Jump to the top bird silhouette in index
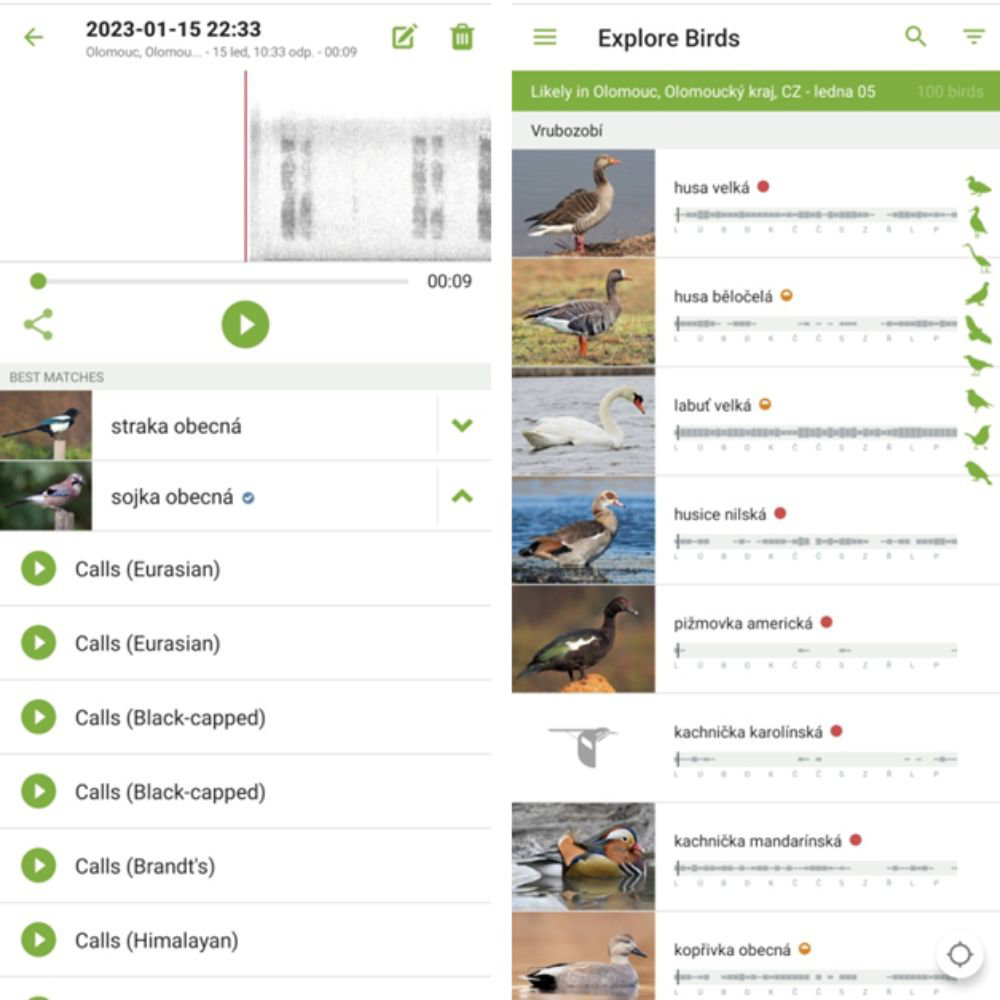Viewport: 1000px width, 1000px height. coord(977,186)
